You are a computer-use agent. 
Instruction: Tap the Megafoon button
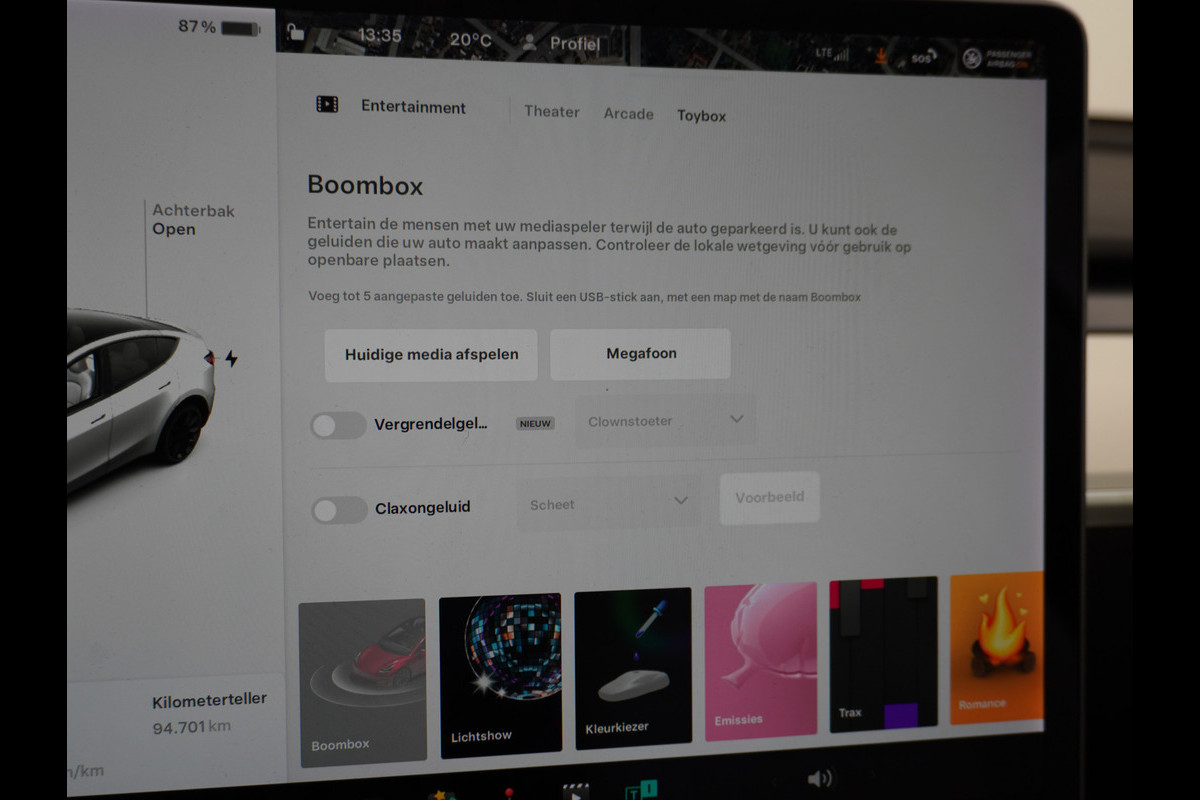pyautogui.click(x=641, y=354)
